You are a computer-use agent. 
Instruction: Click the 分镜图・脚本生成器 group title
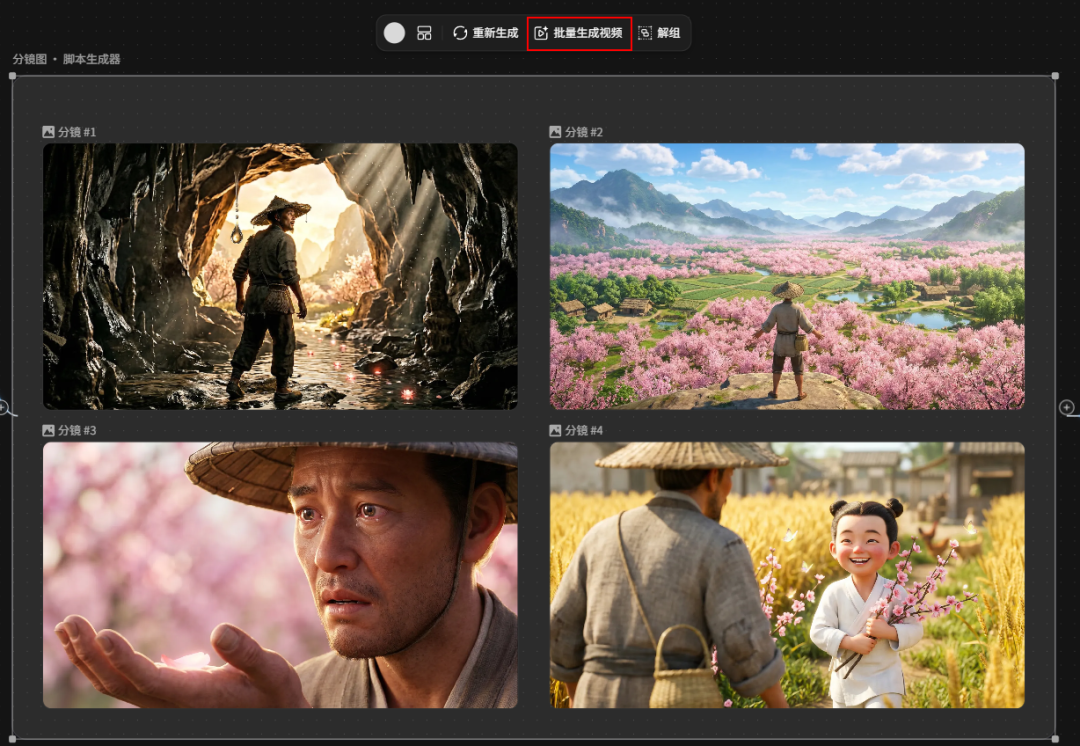[x=66, y=59]
